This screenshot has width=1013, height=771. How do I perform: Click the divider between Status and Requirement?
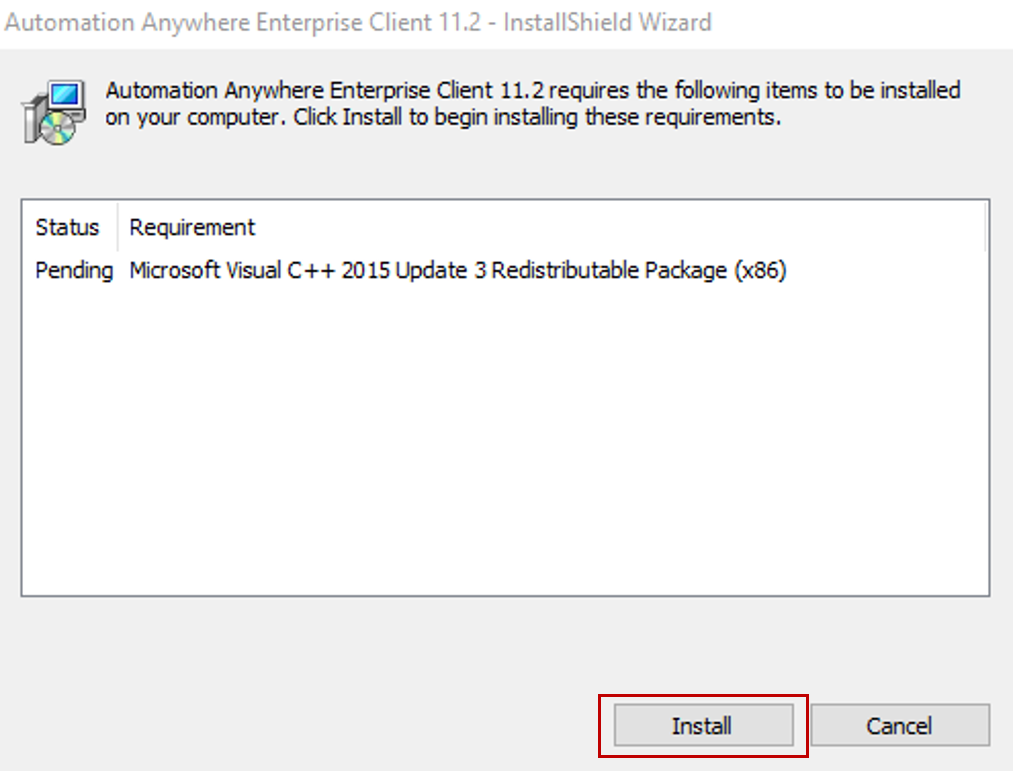[x=118, y=227]
